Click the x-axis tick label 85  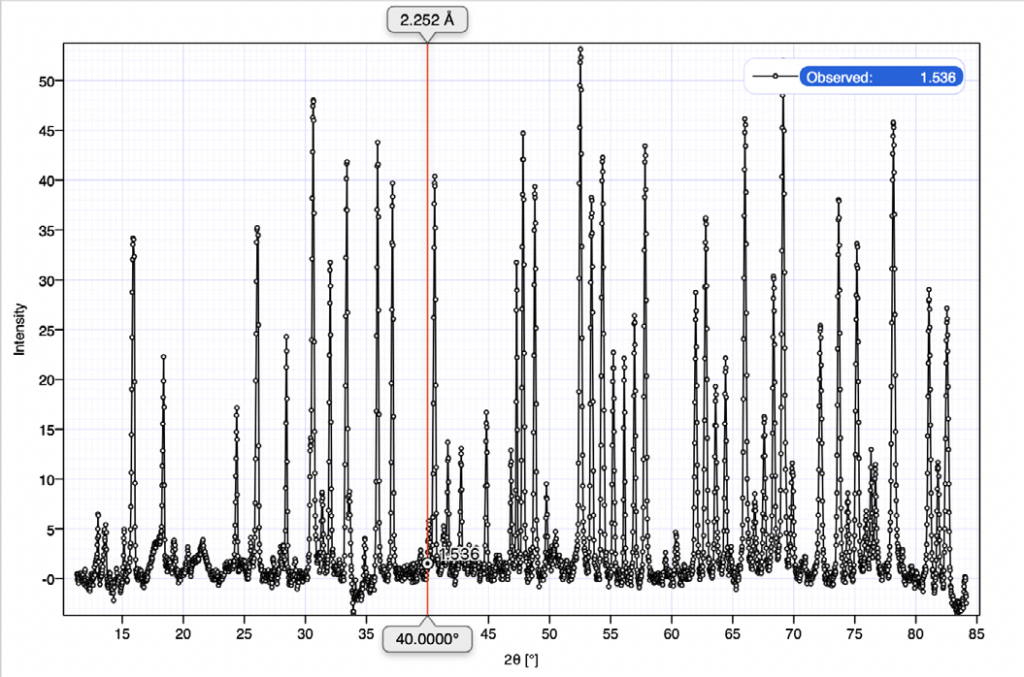coord(977,633)
